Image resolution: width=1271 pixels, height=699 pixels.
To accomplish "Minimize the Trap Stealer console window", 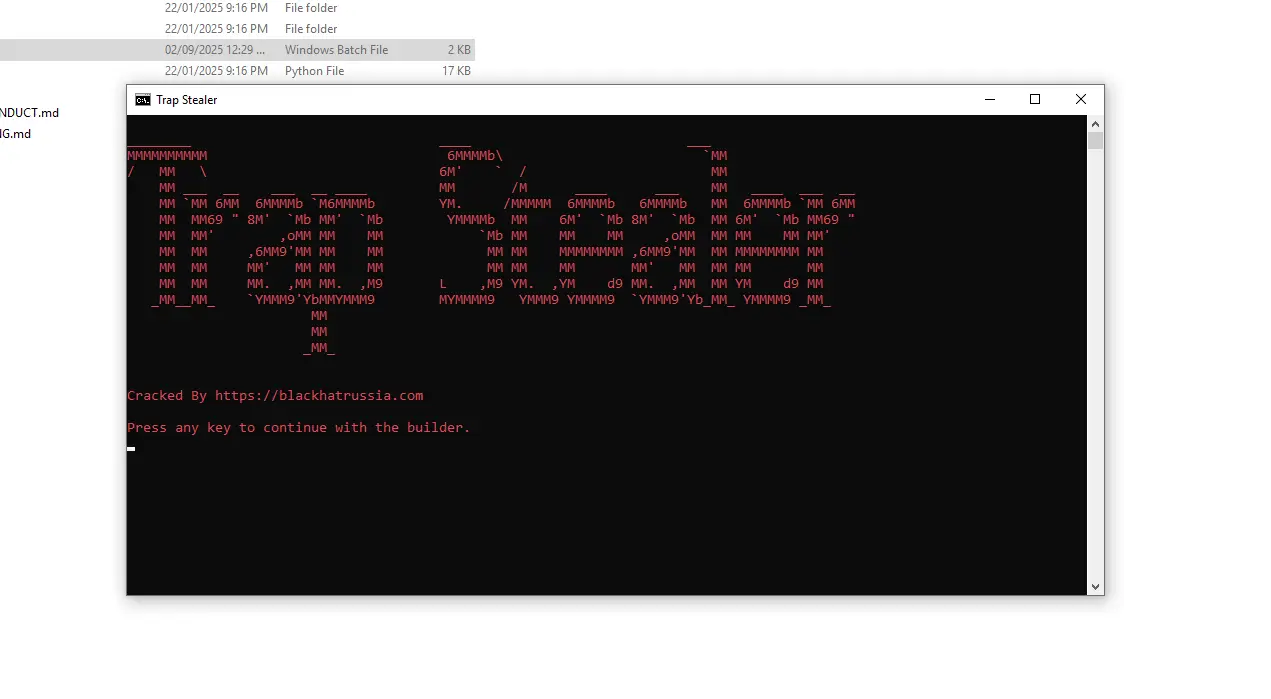I will (x=989, y=99).
